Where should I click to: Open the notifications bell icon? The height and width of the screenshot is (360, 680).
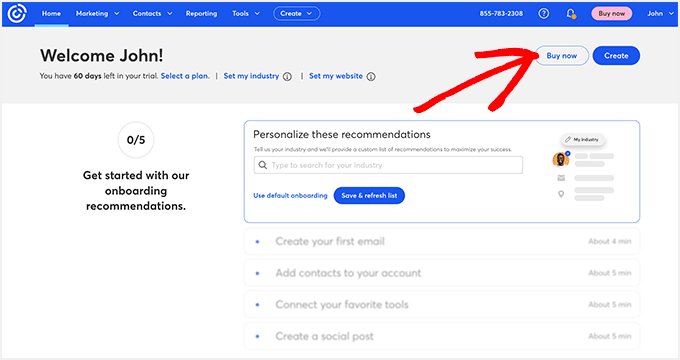click(571, 13)
